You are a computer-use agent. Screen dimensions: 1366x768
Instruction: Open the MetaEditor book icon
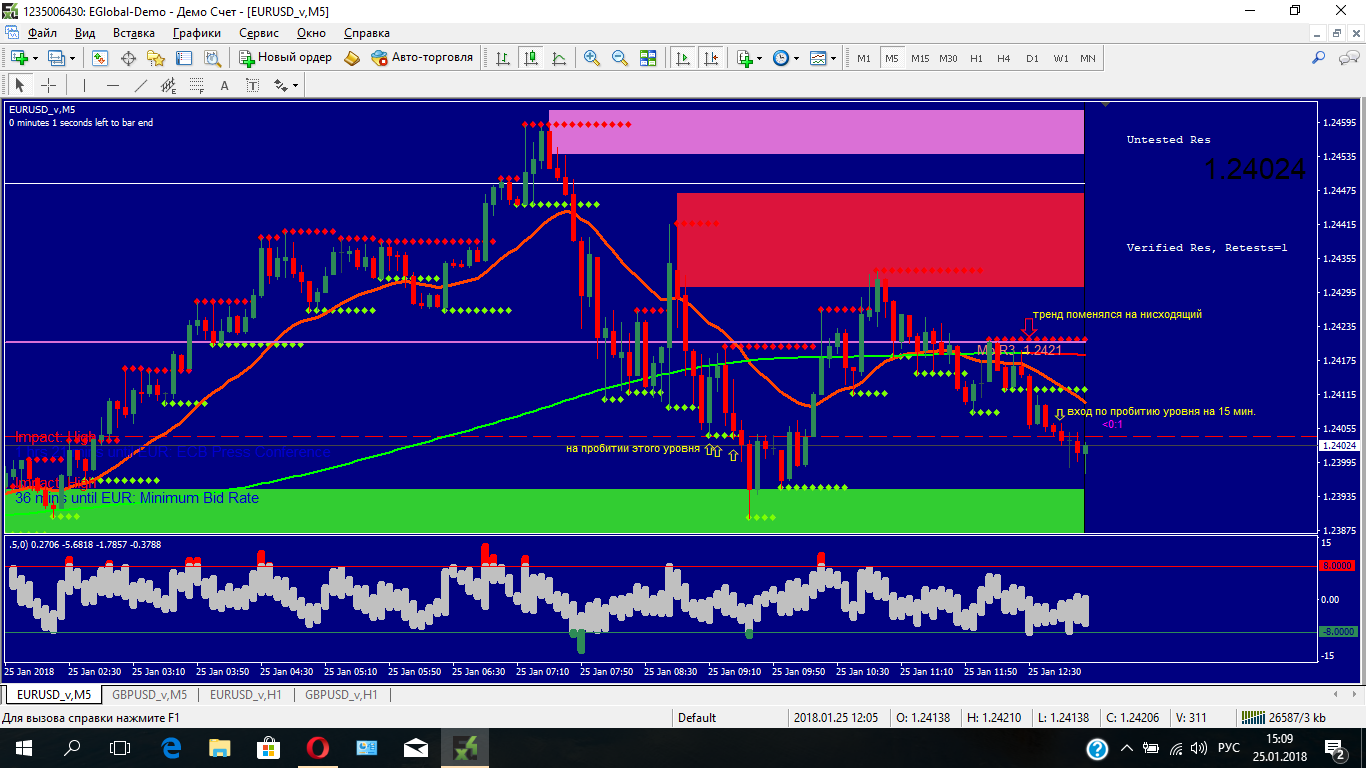(x=351, y=58)
